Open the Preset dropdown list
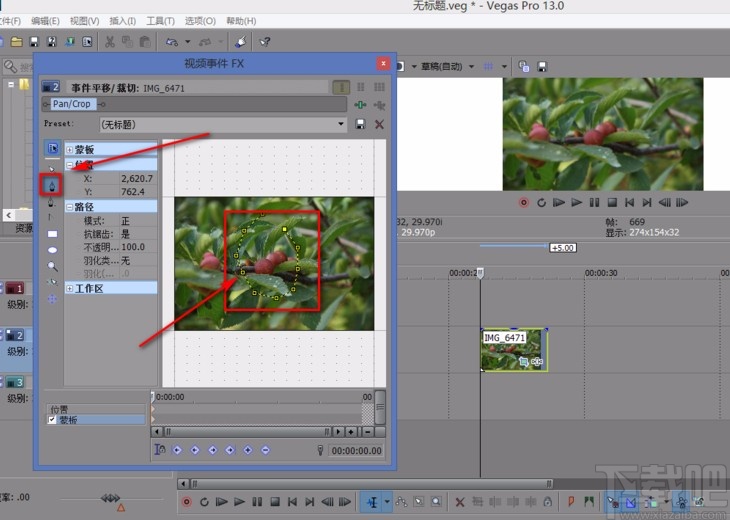The image size is (730, 520). coord(340,124)
